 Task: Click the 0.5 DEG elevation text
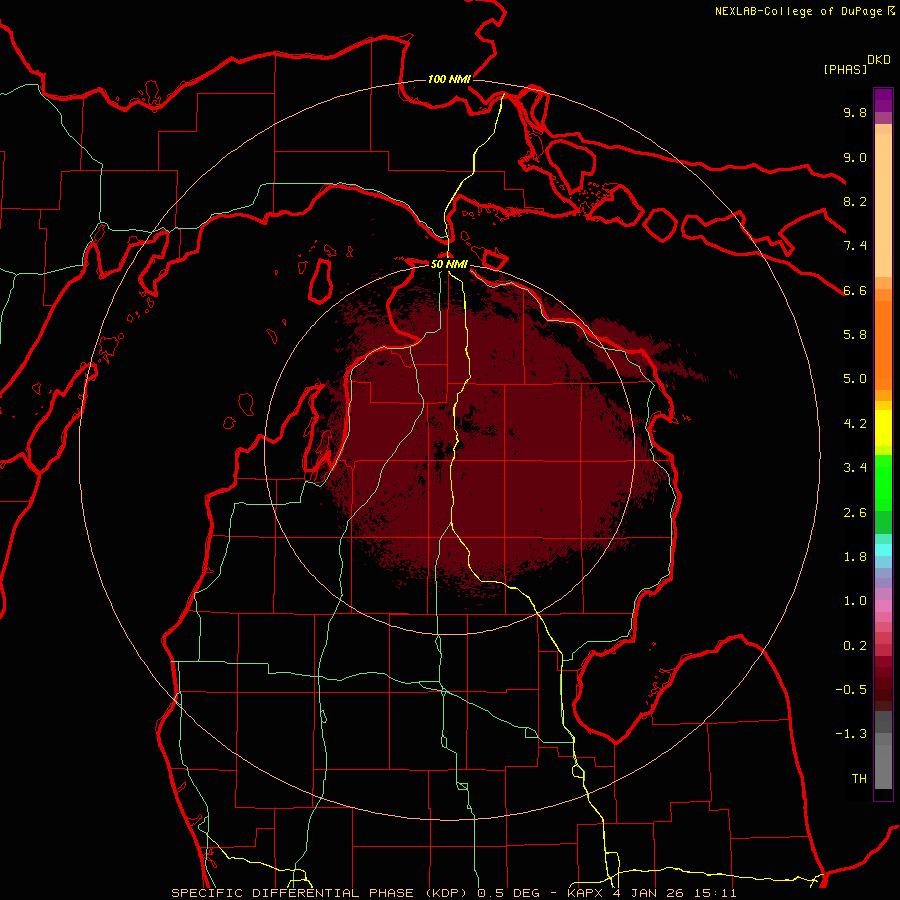point(509,893)
